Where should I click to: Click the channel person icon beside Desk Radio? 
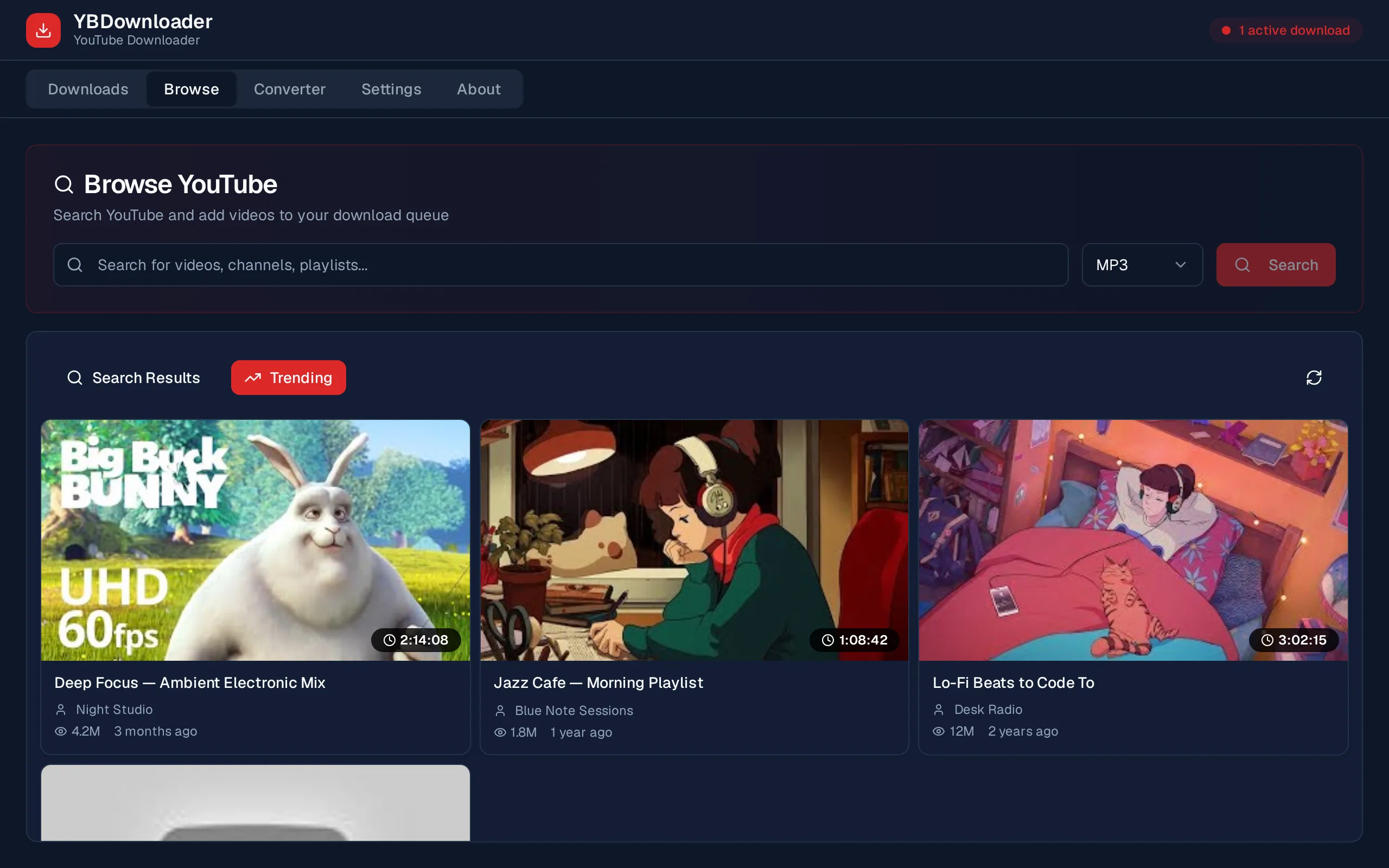tap(939, 710)
